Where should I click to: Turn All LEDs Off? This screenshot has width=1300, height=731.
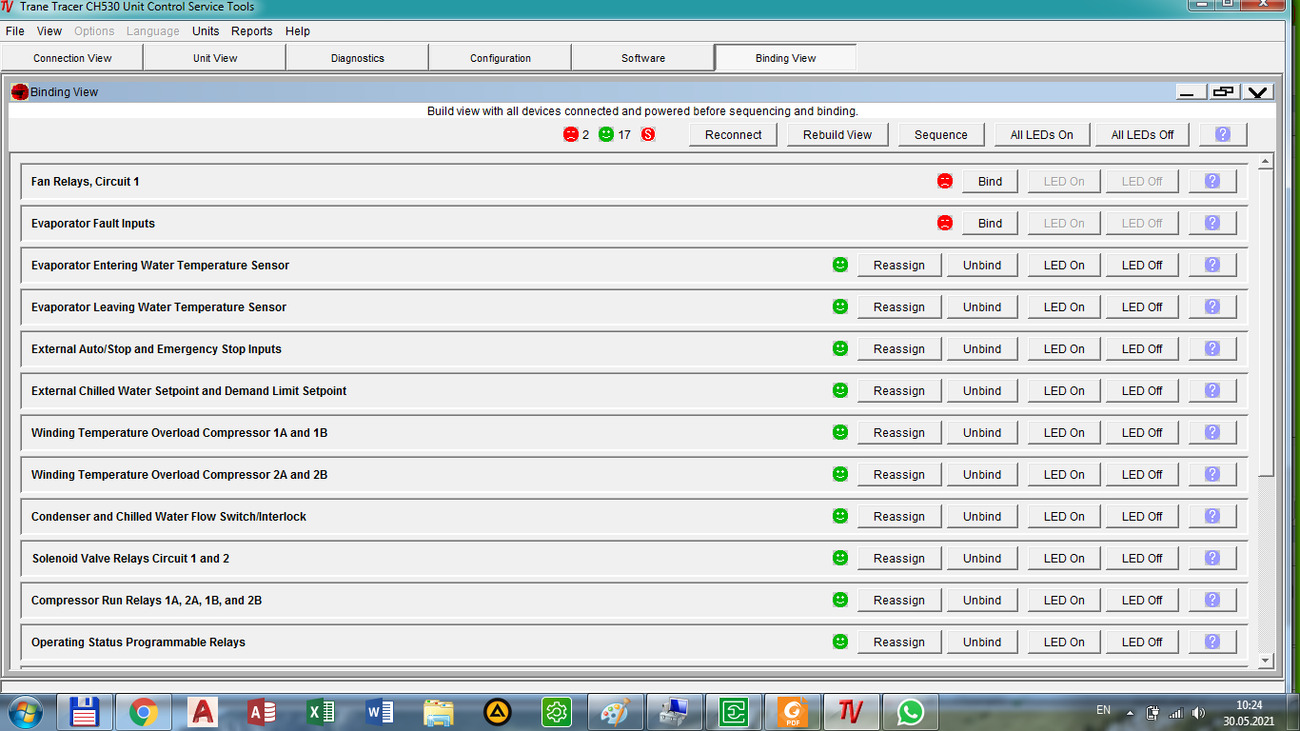(x=1142, y=135)
